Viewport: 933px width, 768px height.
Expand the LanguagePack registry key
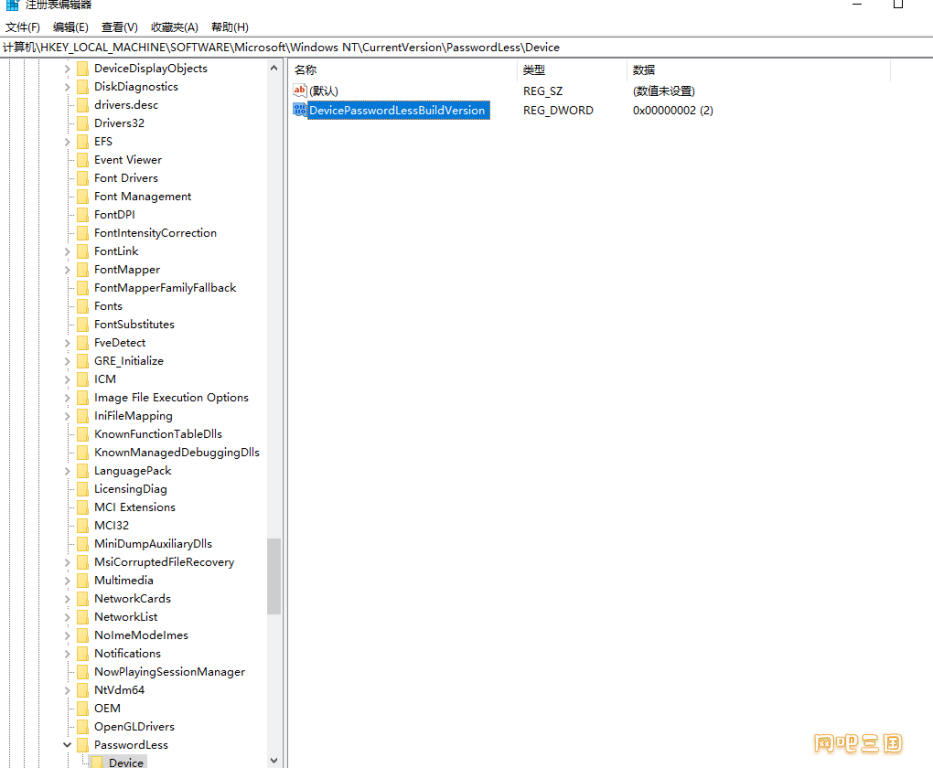pyautogui.click(x=67, y=471)
